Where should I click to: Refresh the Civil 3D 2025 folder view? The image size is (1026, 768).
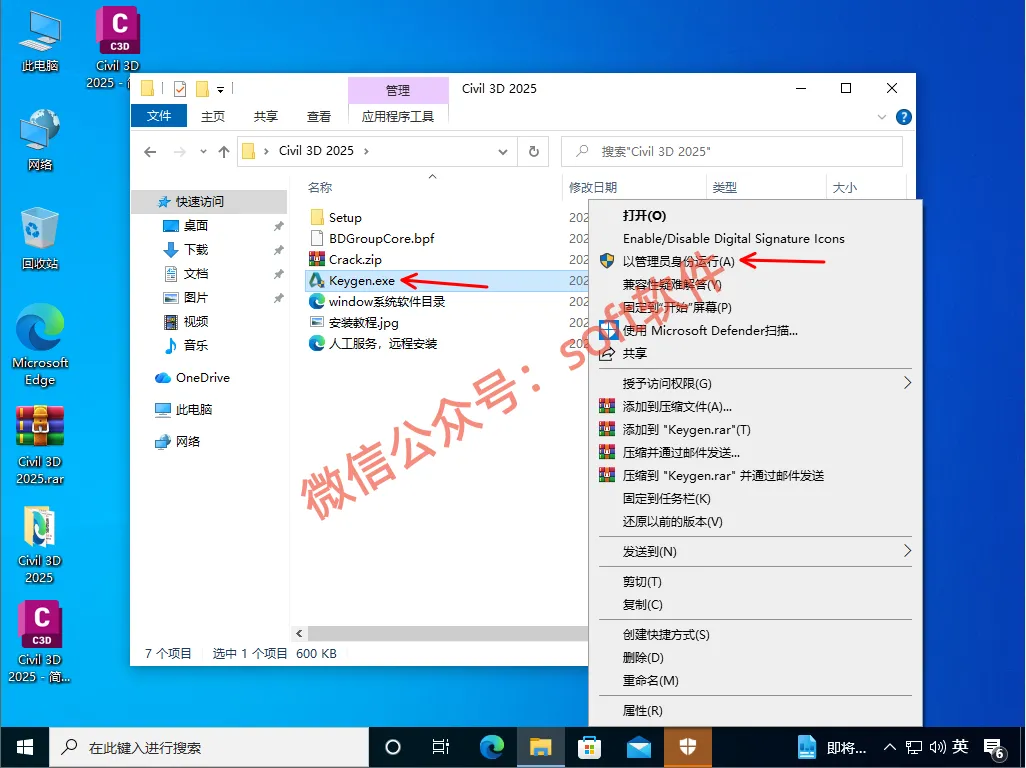point(533,151)
